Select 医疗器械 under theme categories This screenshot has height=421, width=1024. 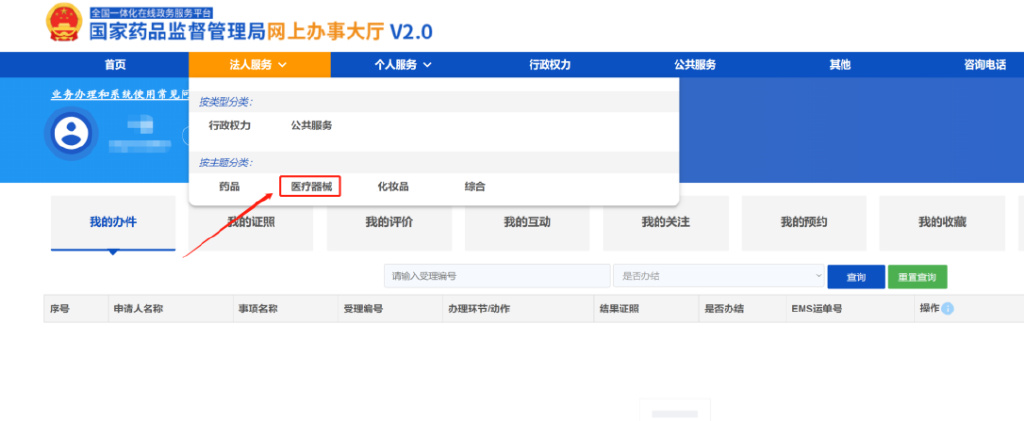pos(310,186)
